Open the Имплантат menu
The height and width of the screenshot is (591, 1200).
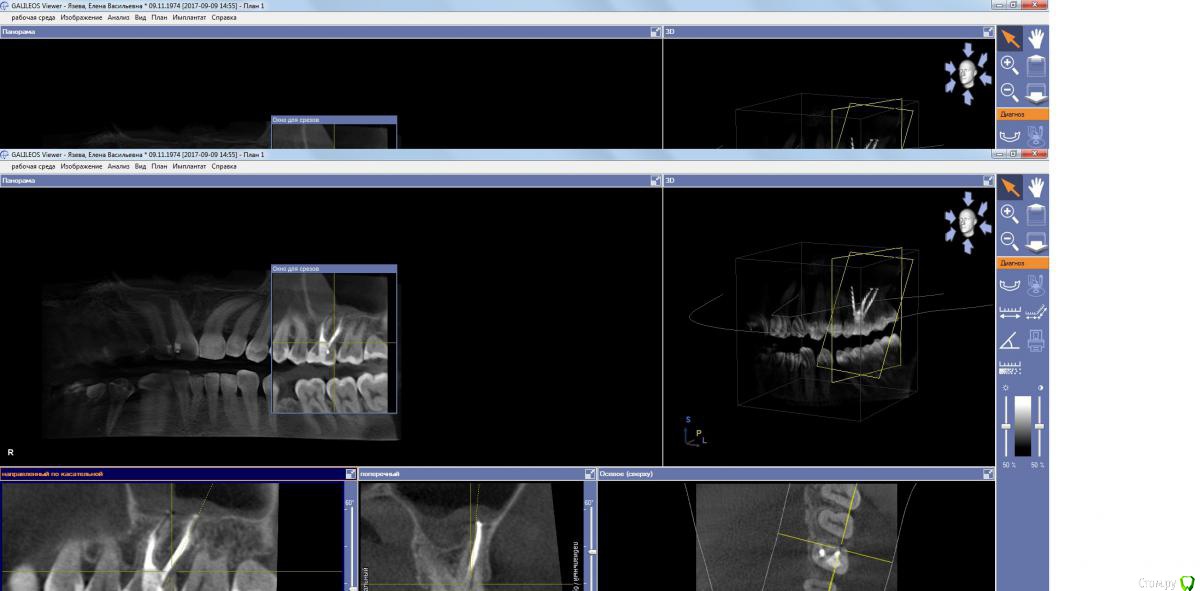point(189,167)
